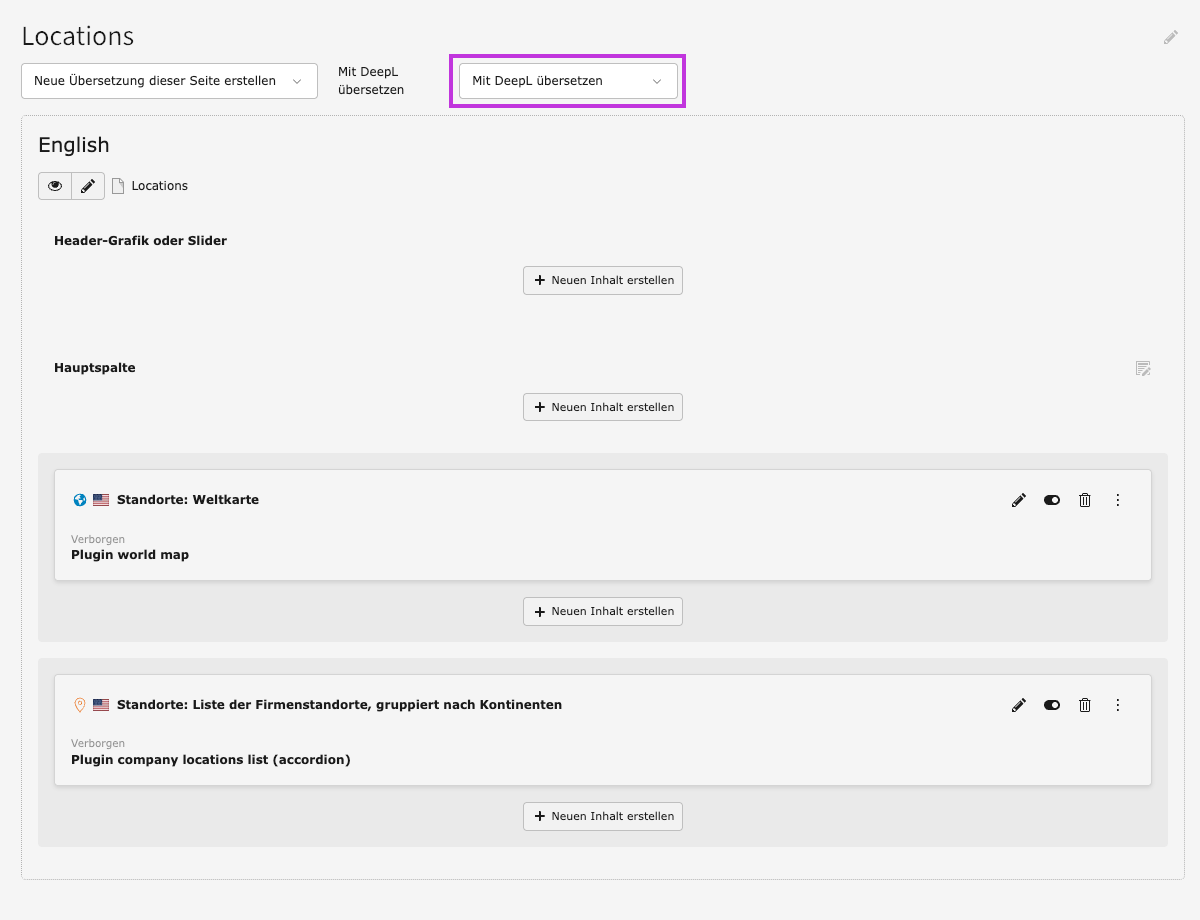Click the Locations page document icon
Image resolution: width=1200 pixels, height=920 pixels.
pyautogui.click(x=118, y=186)
